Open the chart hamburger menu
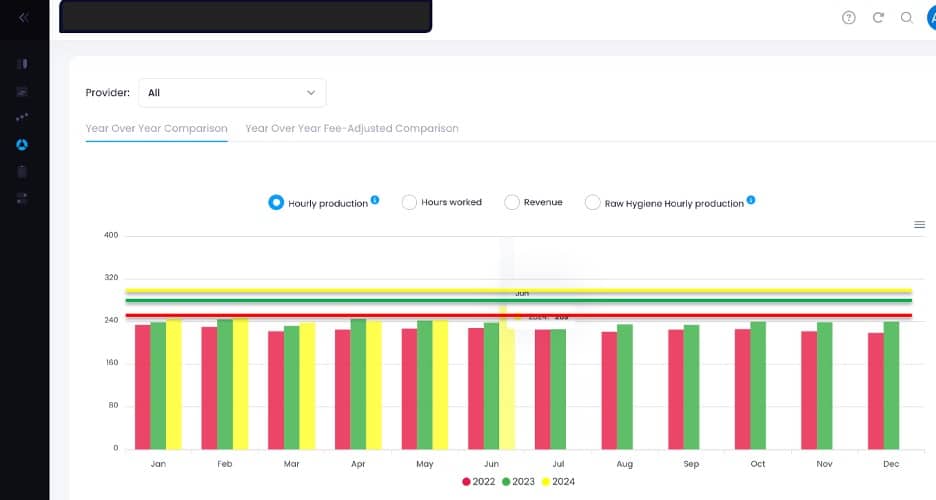The image size is (936, 500). (919, 225)
